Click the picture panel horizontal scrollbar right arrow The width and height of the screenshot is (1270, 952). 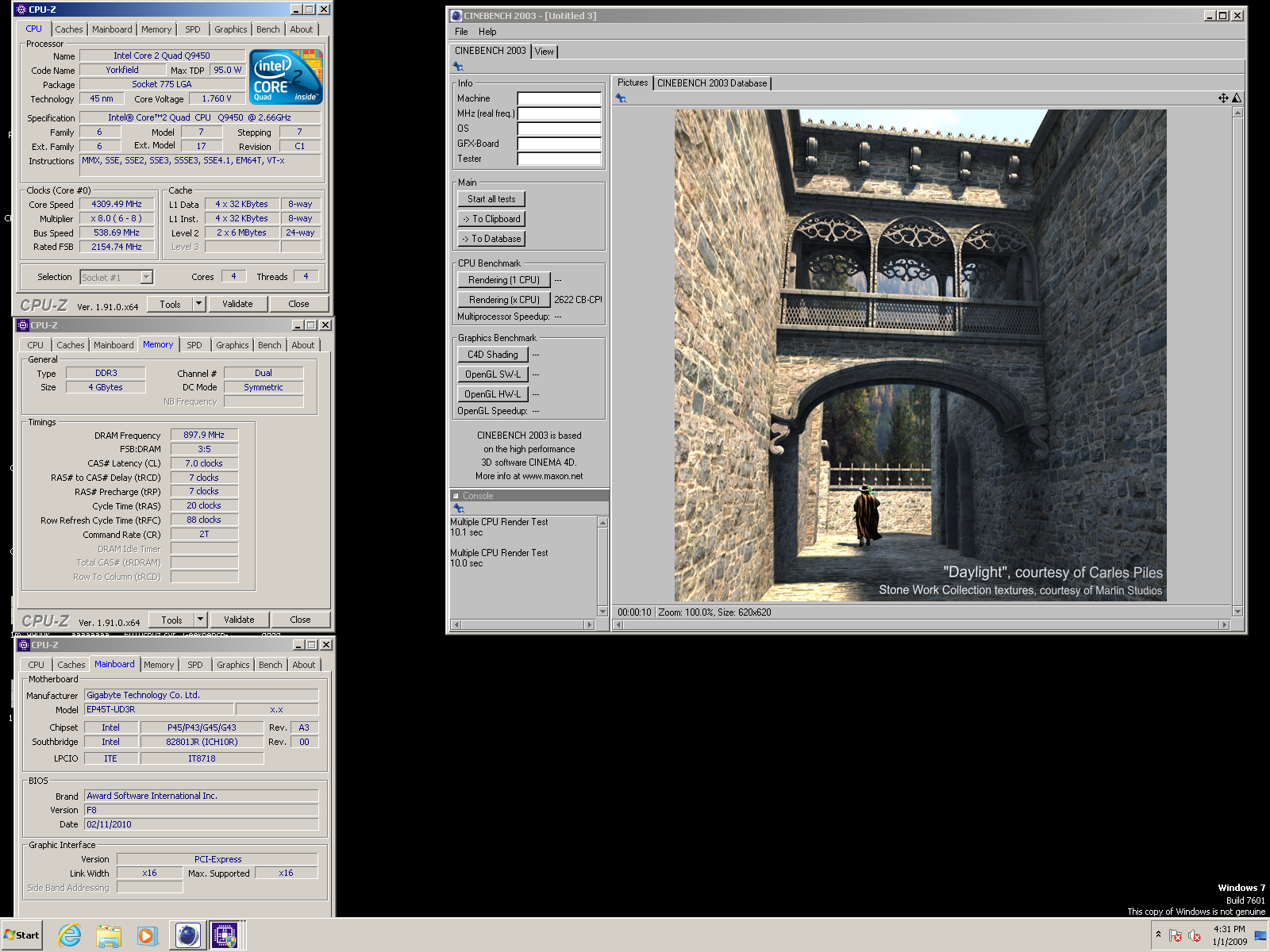(x=1224, y=625)
